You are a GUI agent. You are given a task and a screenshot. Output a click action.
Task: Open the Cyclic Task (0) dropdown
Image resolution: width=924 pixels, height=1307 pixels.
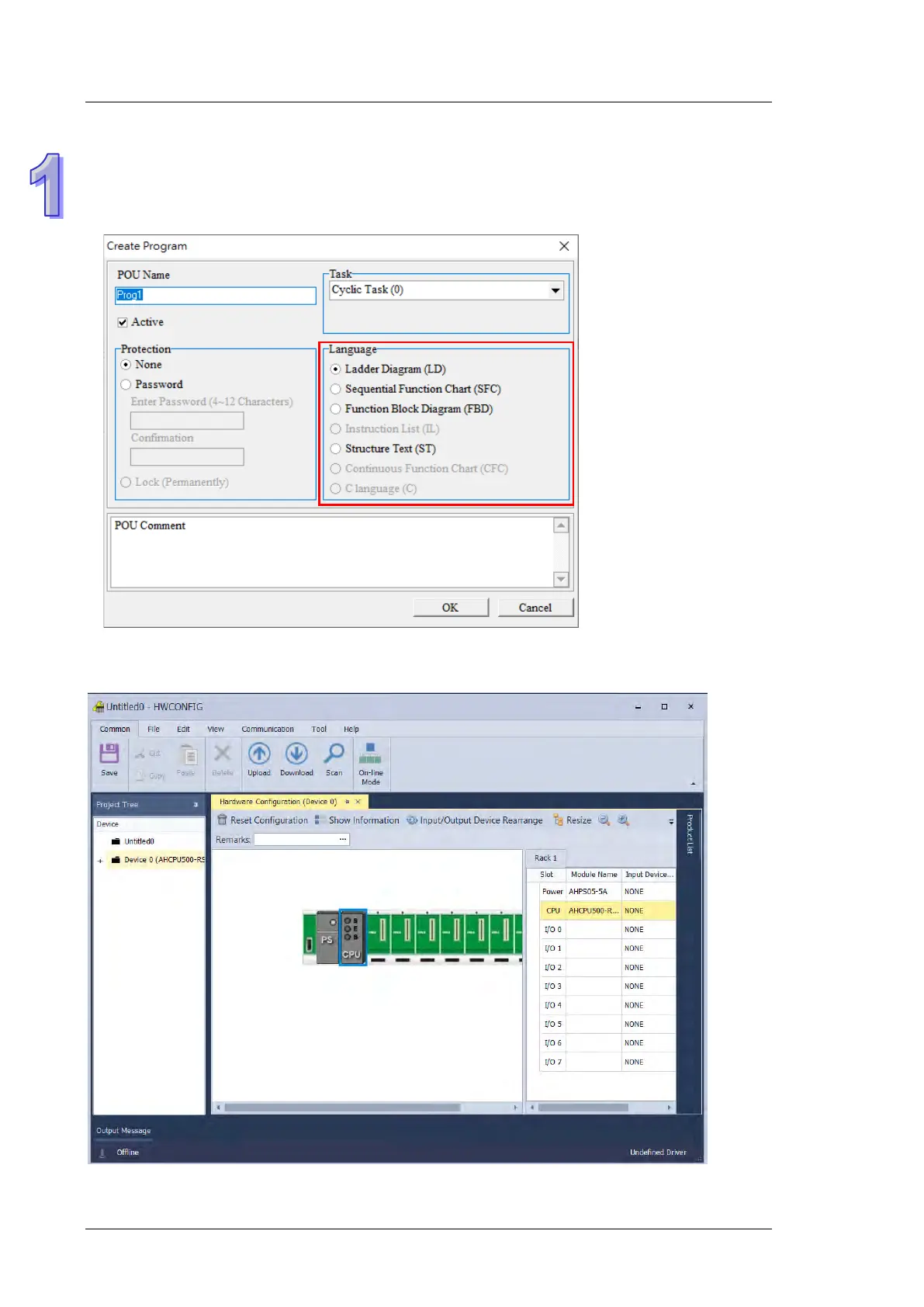point(555,290)
